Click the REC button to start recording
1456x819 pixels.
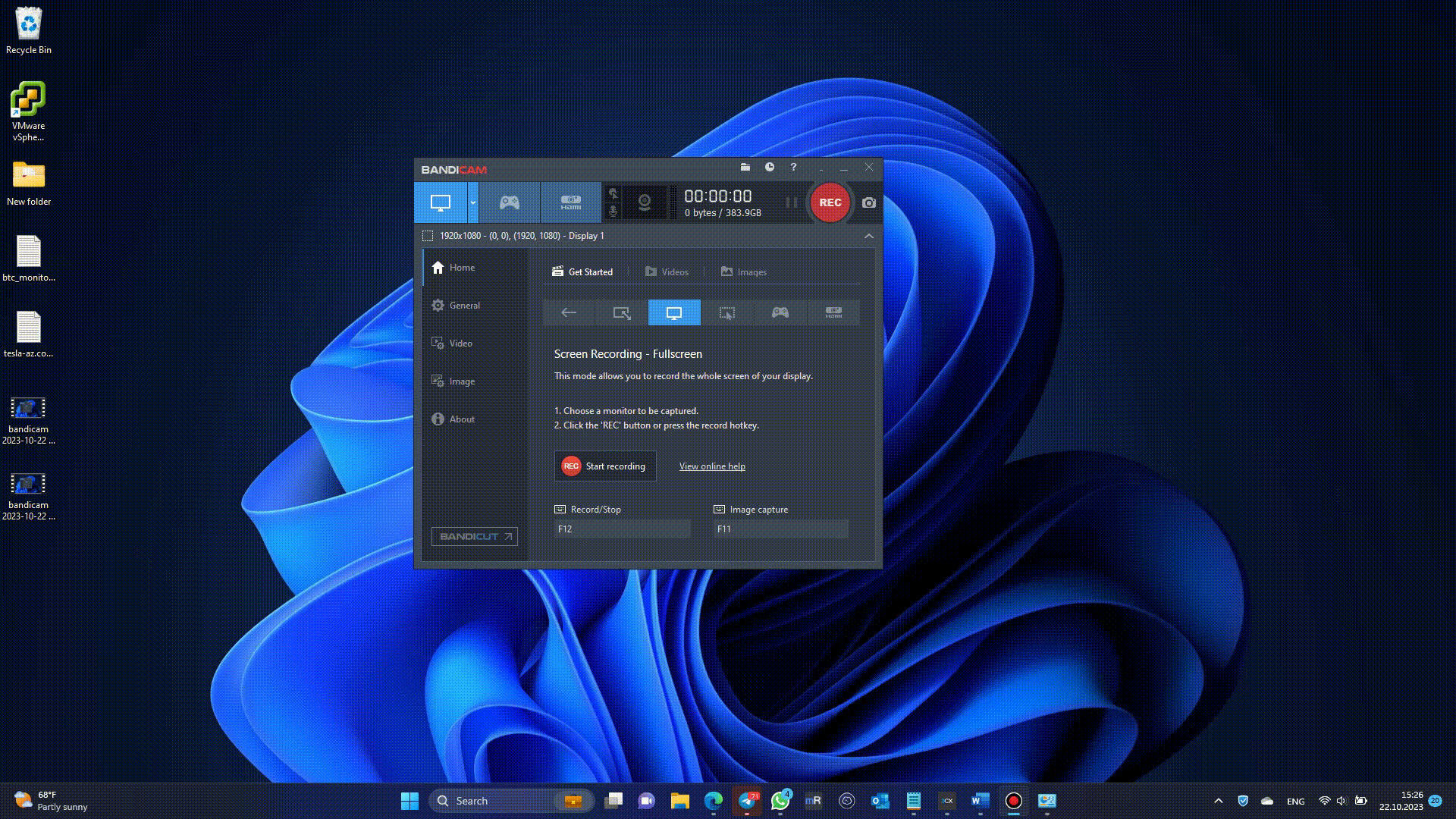click(830, 202)
